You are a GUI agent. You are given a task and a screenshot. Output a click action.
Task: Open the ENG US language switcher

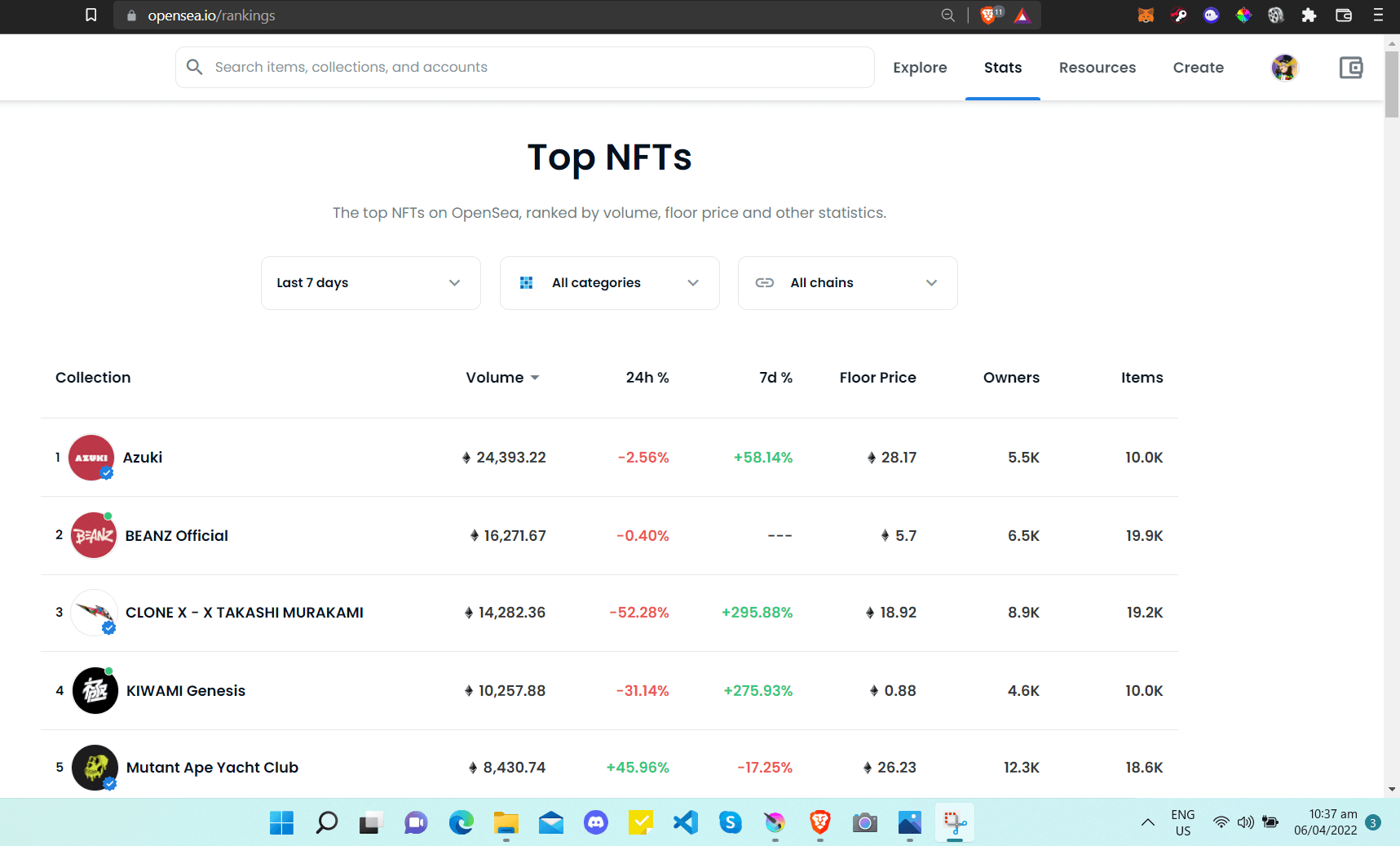click(1183, 822)
